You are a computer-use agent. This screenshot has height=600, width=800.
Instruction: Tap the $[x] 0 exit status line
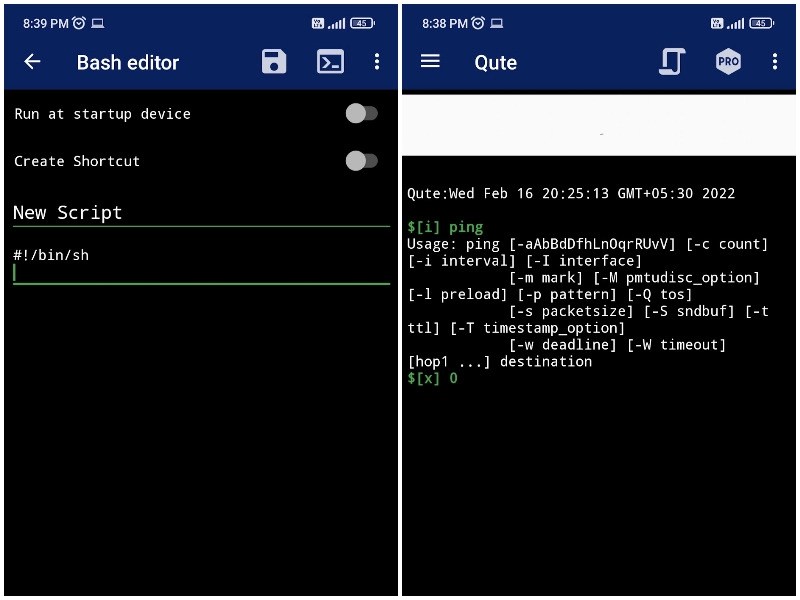pos(433,378)
